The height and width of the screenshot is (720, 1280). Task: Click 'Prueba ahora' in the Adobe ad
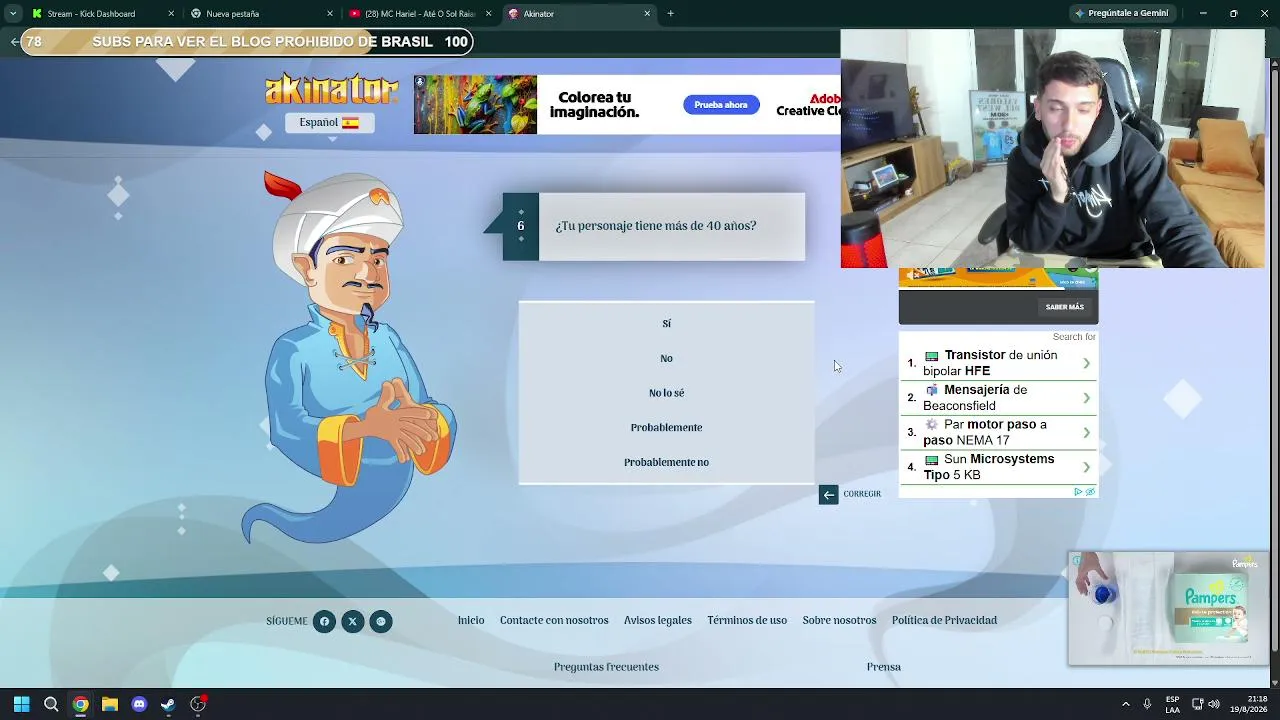click(721, 105)
